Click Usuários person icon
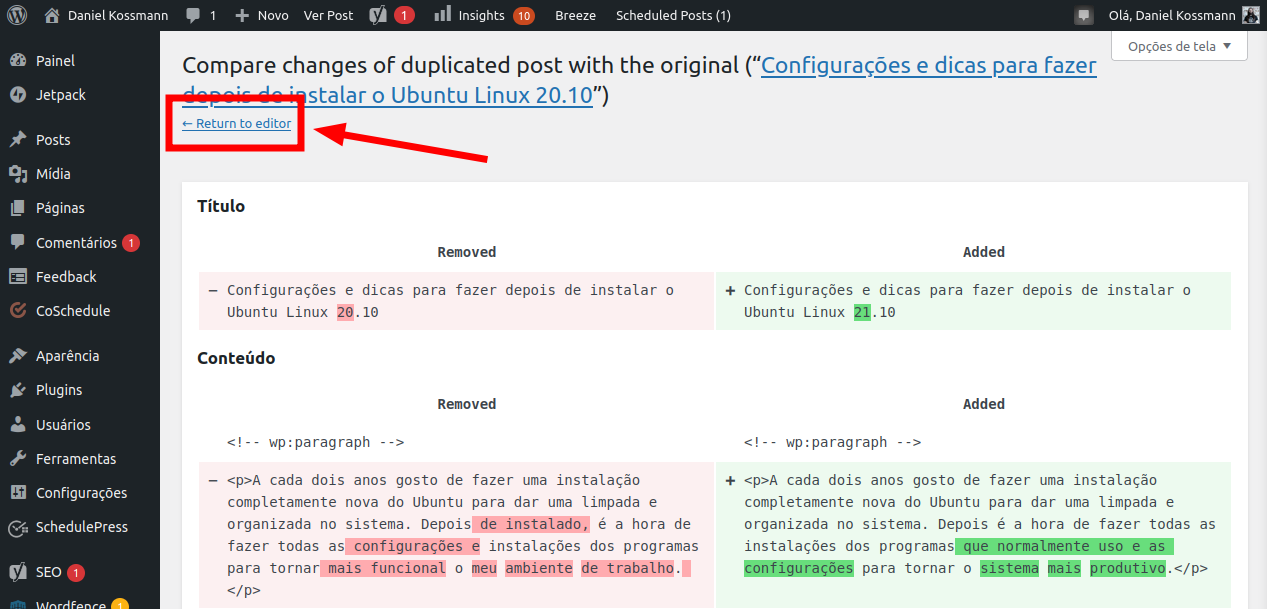The width and height of the screenshot is (1267, 609). pos(18,425)
